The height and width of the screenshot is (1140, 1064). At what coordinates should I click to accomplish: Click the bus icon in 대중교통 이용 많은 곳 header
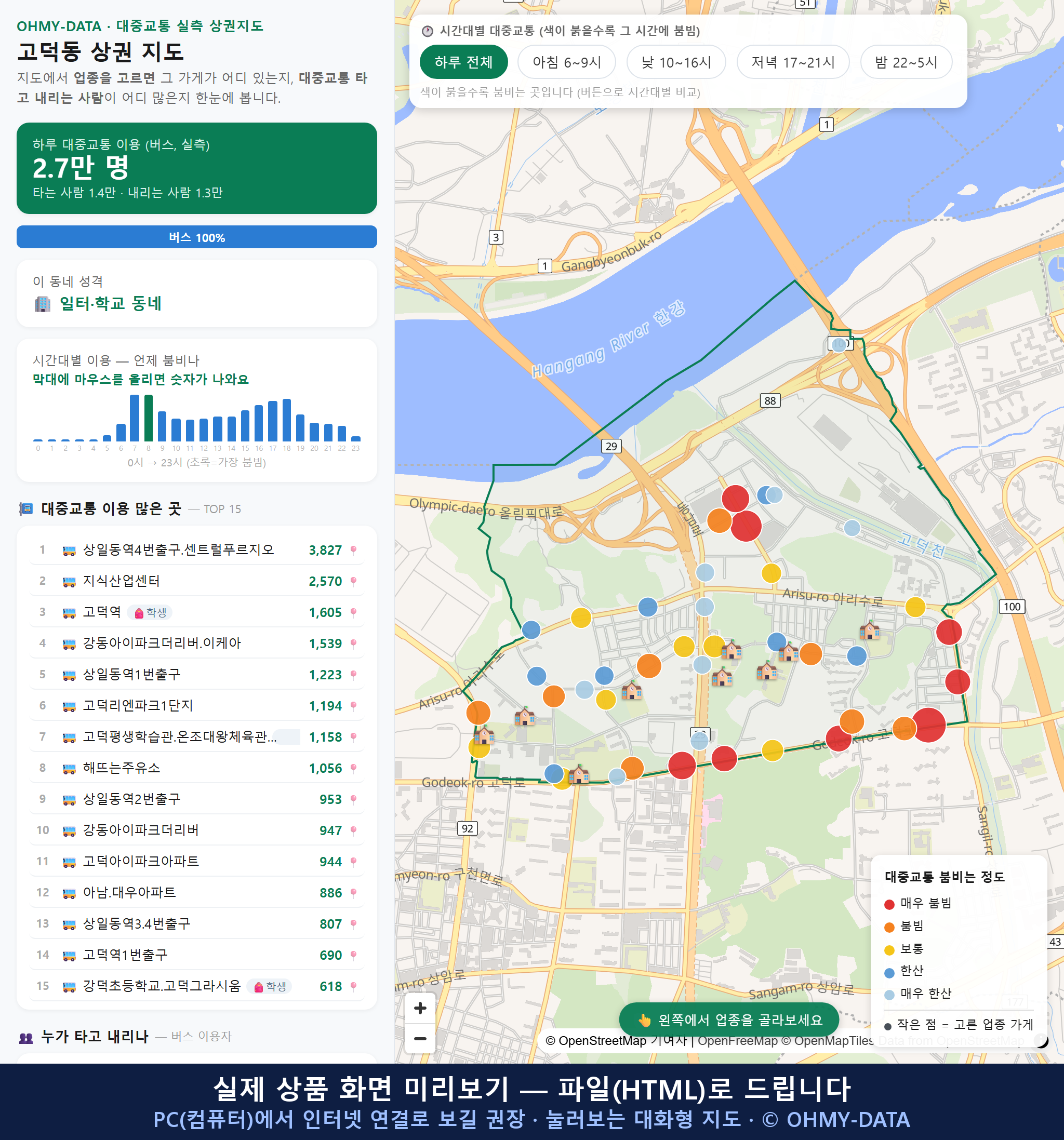[26, 508]
